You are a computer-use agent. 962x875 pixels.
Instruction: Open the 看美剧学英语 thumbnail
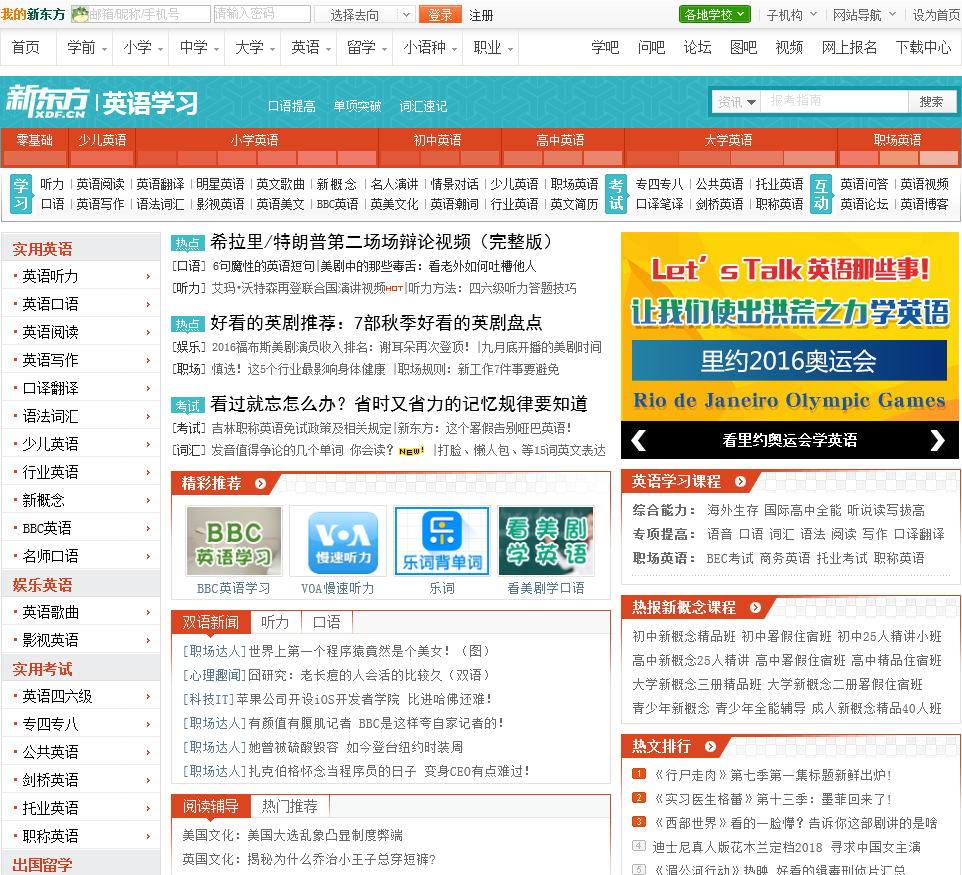[546, 541]
